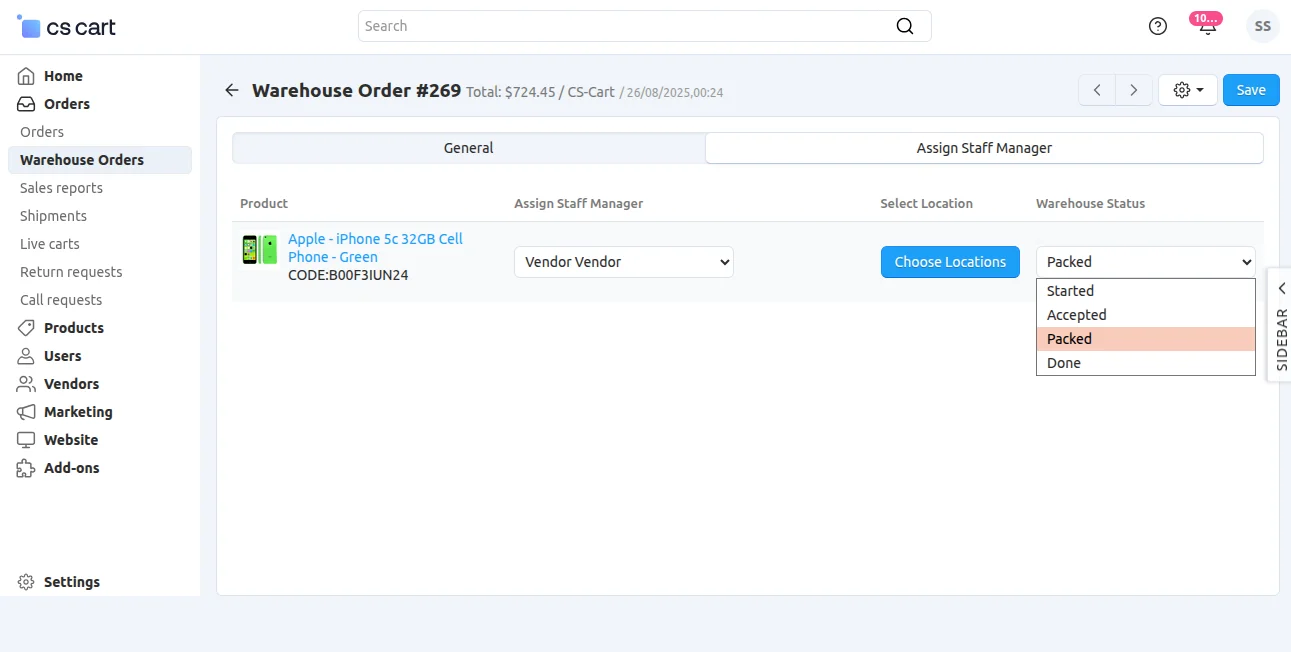This screenshot has width=1291, height=652.
Task: Click the Users person icon
Action: [26, 356]
